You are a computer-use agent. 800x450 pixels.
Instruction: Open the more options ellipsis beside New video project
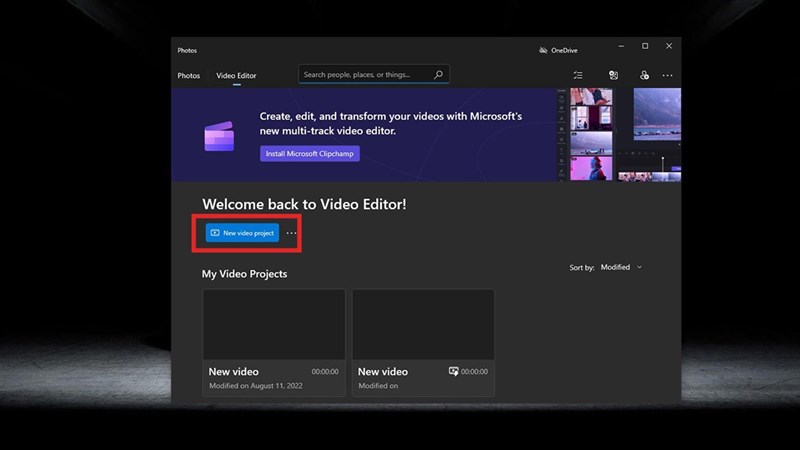(x=291, y=233)
